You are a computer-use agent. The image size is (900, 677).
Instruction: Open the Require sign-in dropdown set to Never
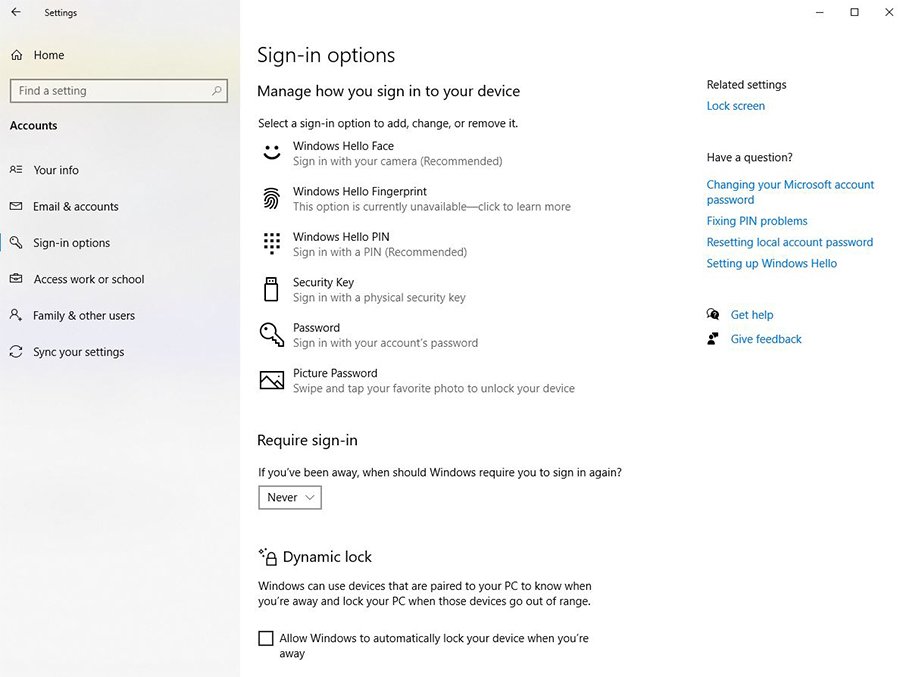click(x=289, y=497)
